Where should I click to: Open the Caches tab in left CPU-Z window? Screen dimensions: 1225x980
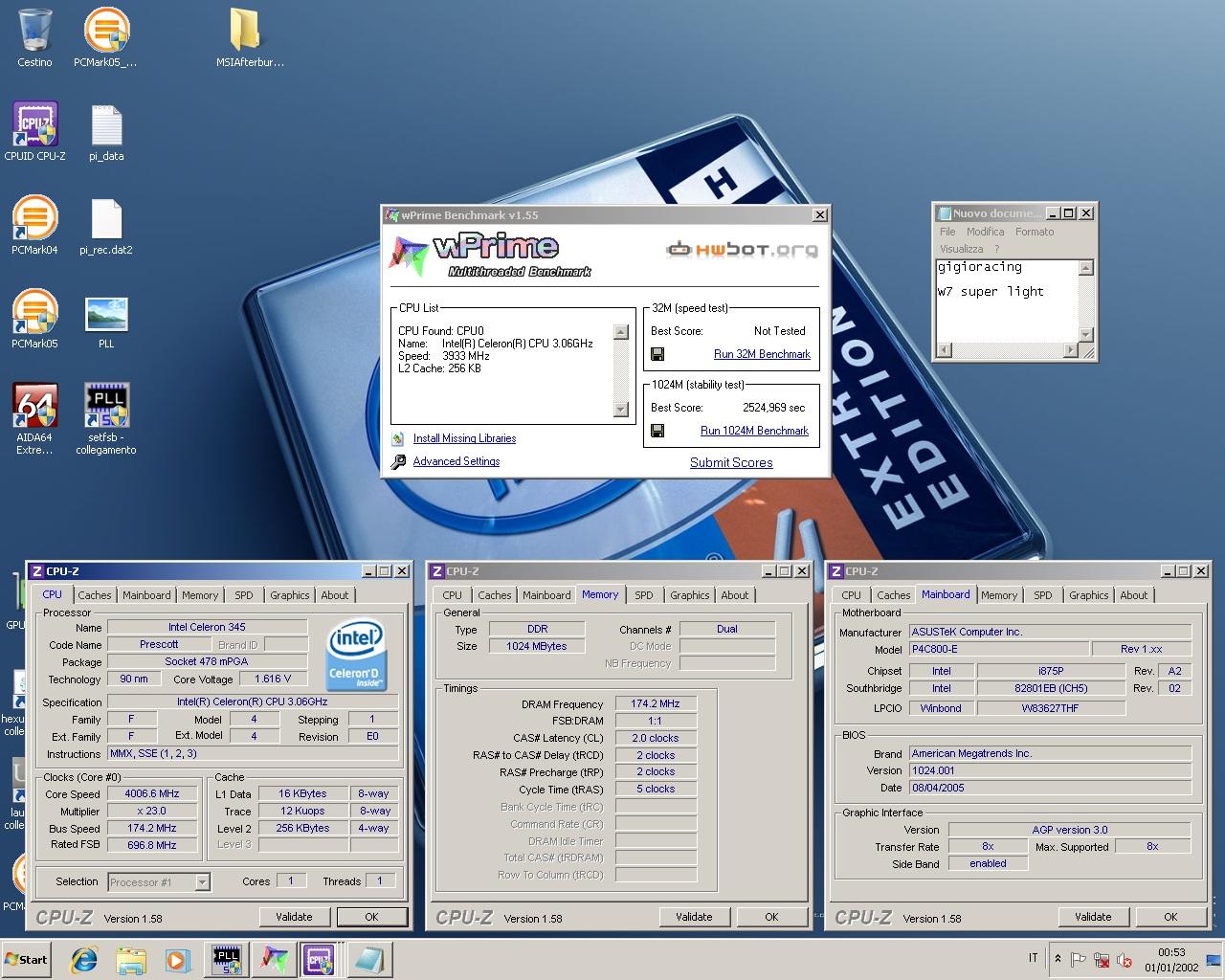pyautogui.click(x=95, y=595)
